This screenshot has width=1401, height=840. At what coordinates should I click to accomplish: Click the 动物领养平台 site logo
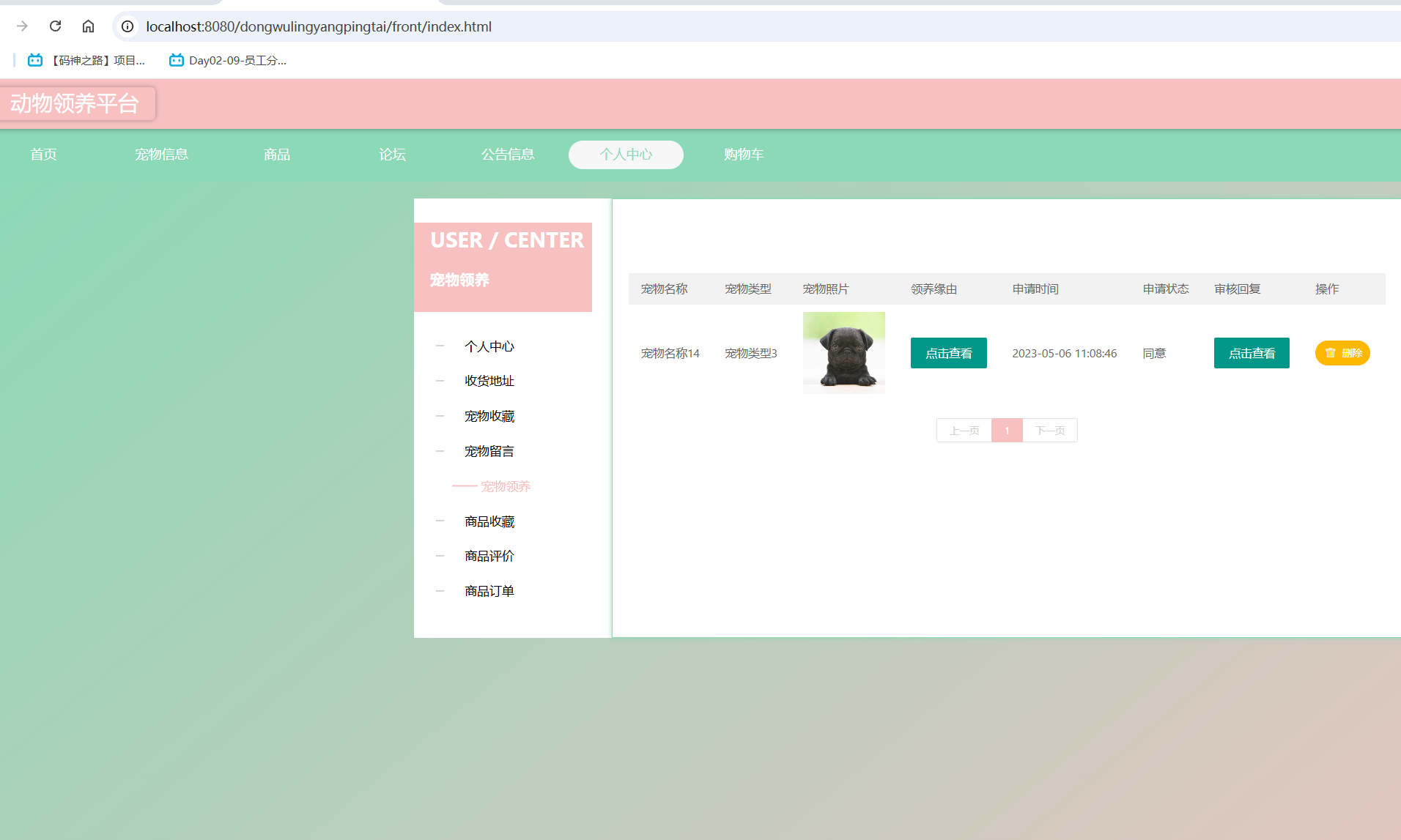tap(76, 103)
